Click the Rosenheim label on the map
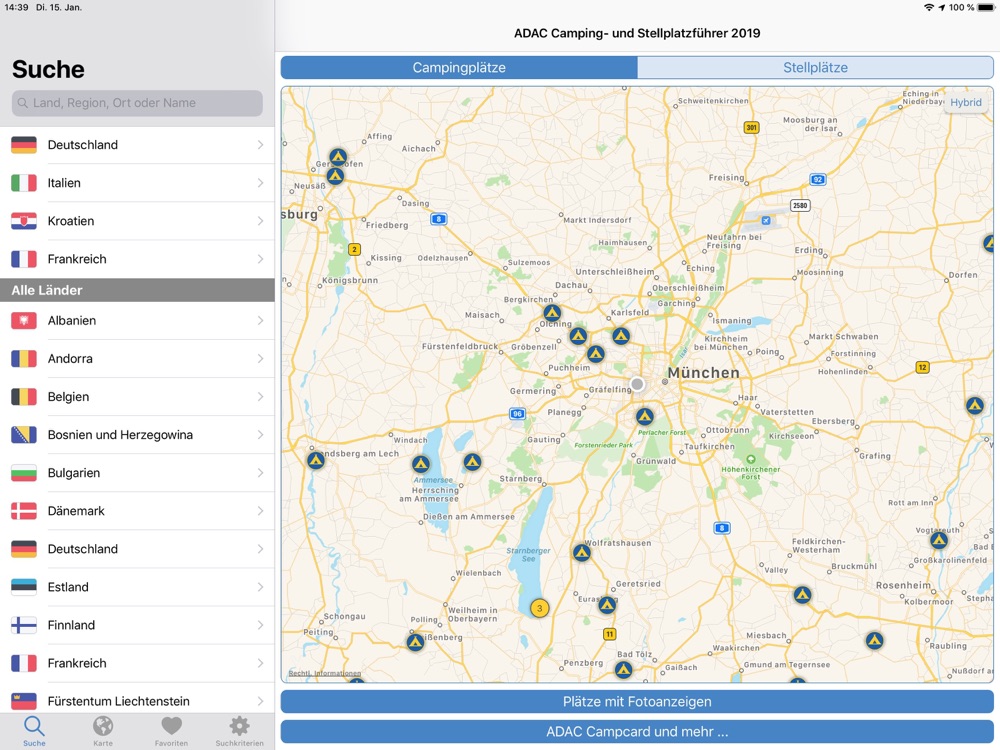The width and height of the screenshot is (1000, 750). click(903, 585)
